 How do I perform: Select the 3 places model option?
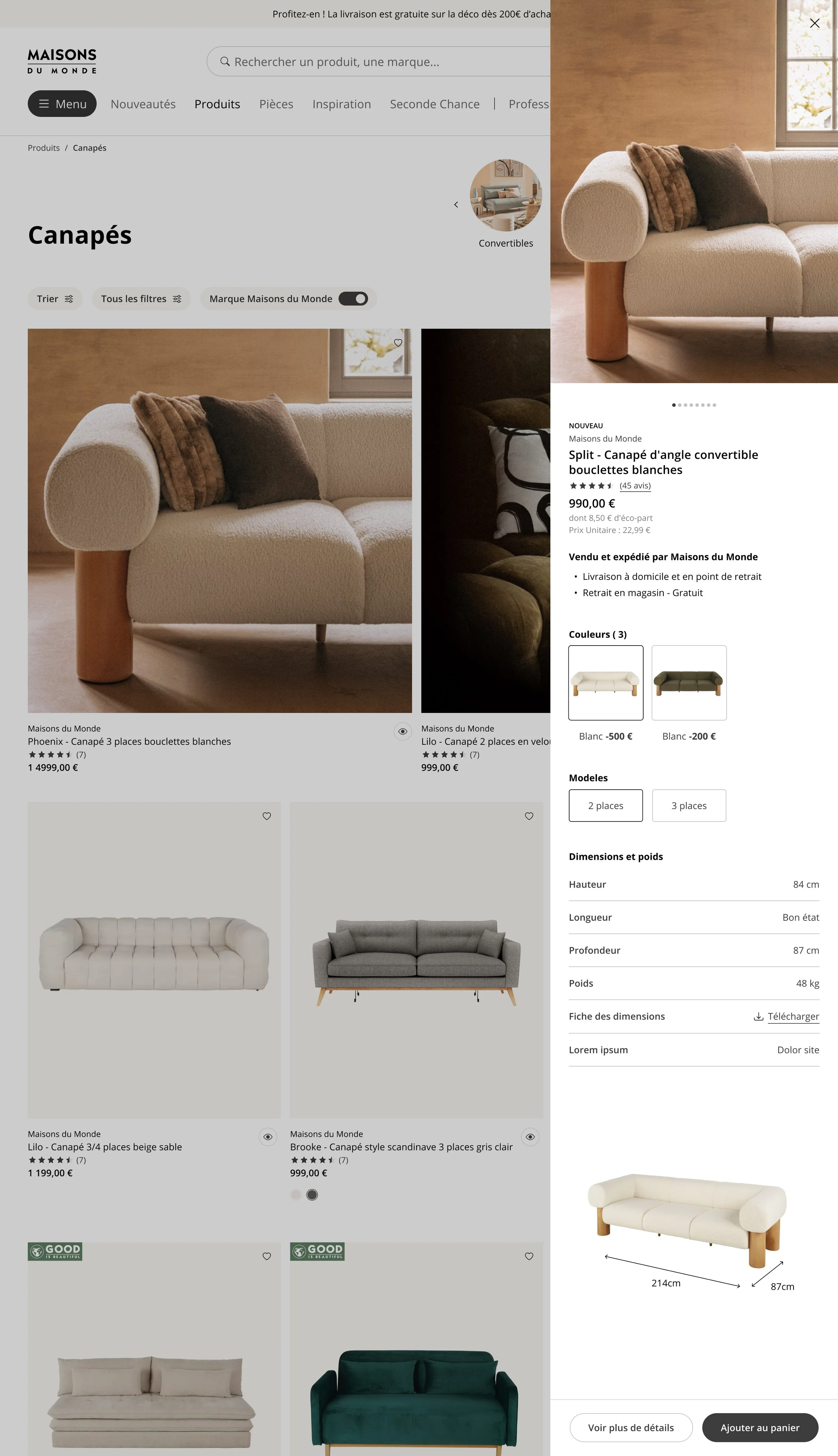[689, 805]
